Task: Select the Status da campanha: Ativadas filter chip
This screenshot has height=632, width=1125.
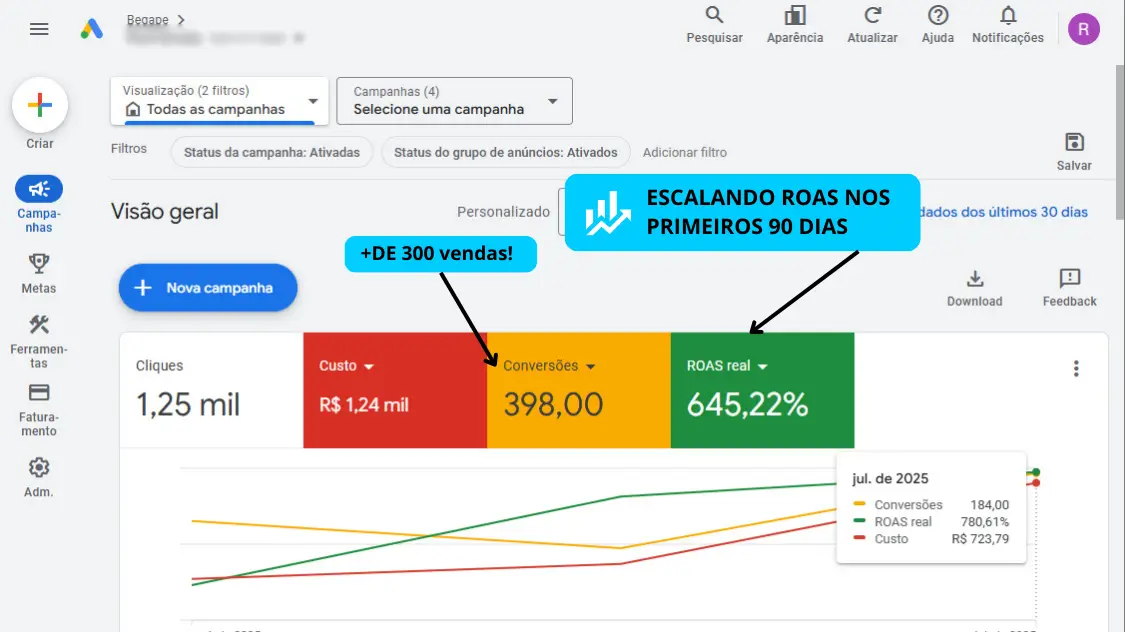Action: click(x=272, y=153)
